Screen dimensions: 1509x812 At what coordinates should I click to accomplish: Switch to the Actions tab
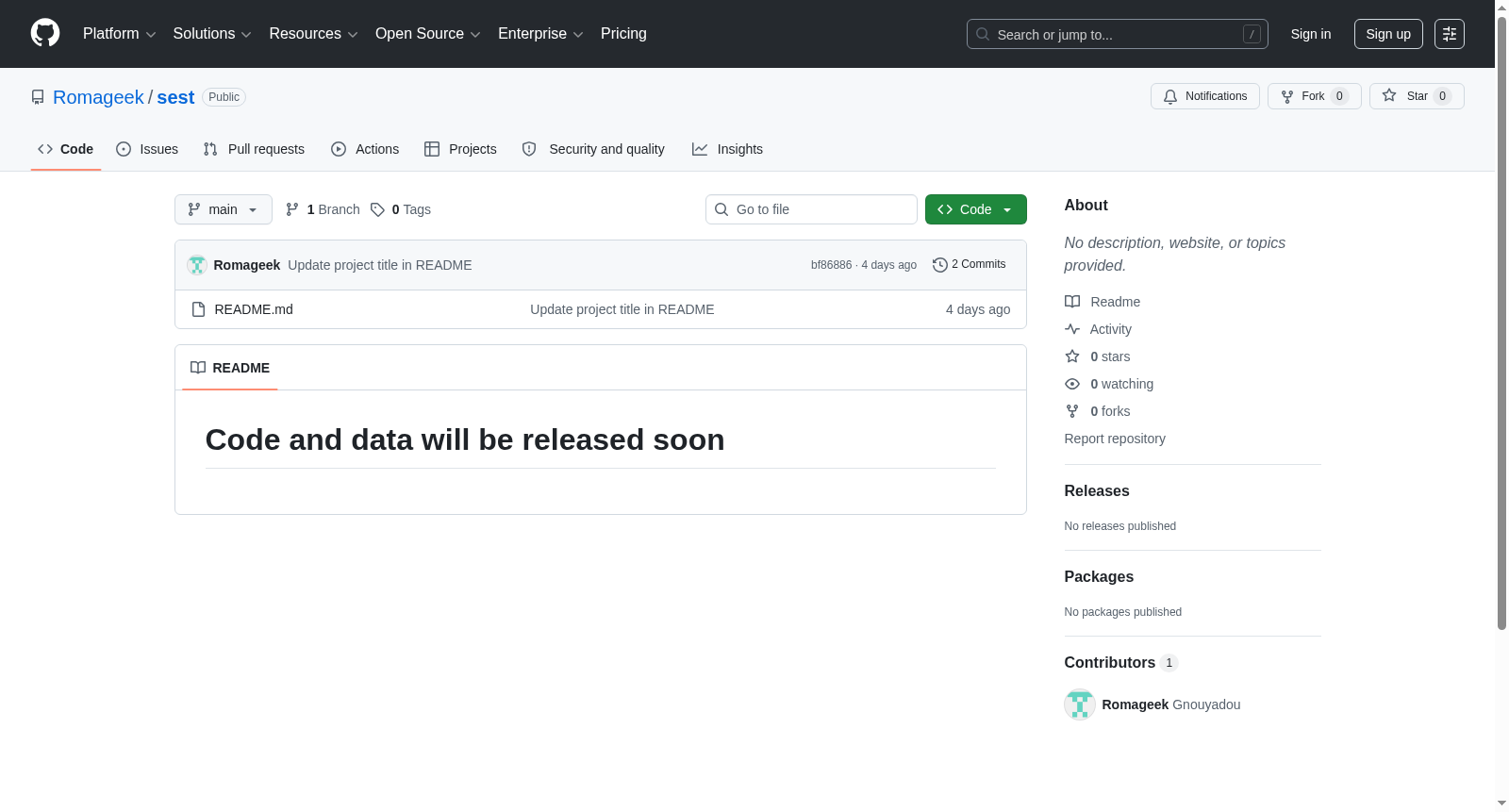pos(365,149)
